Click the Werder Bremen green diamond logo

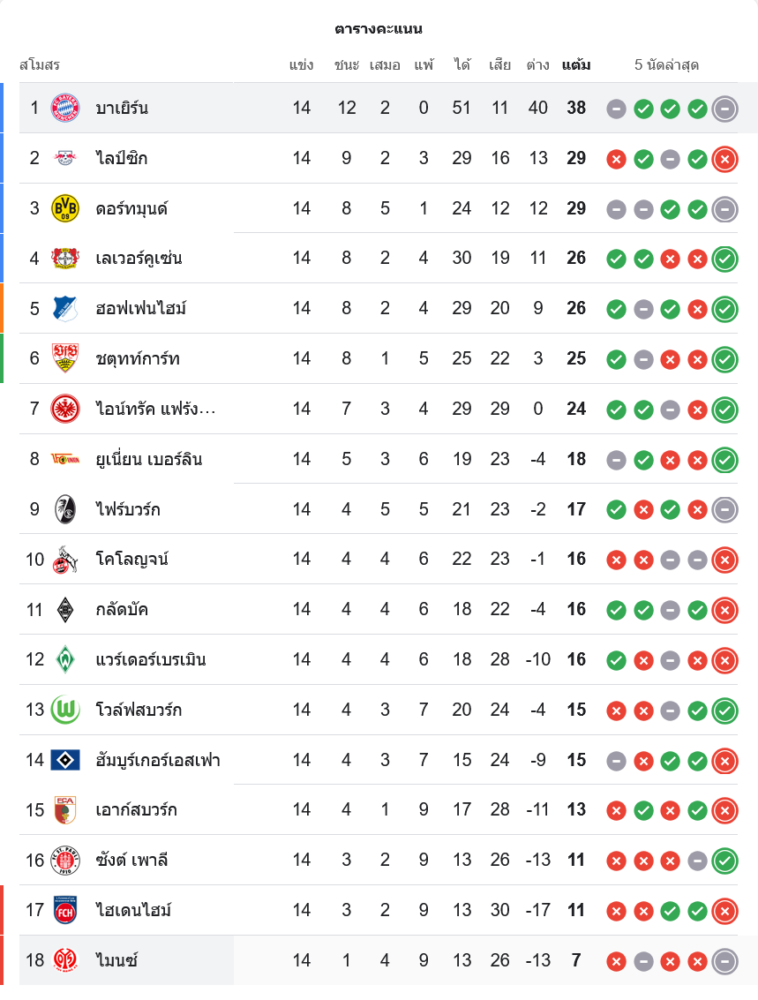point(65,659)
